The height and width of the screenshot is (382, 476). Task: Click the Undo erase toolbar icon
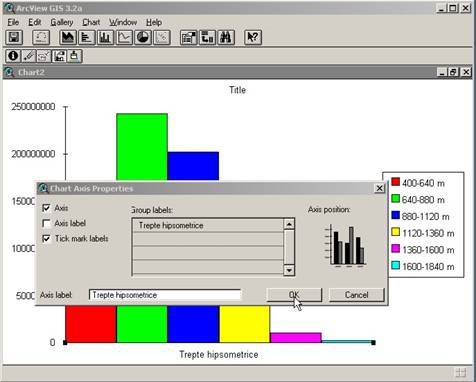(41, 37)
